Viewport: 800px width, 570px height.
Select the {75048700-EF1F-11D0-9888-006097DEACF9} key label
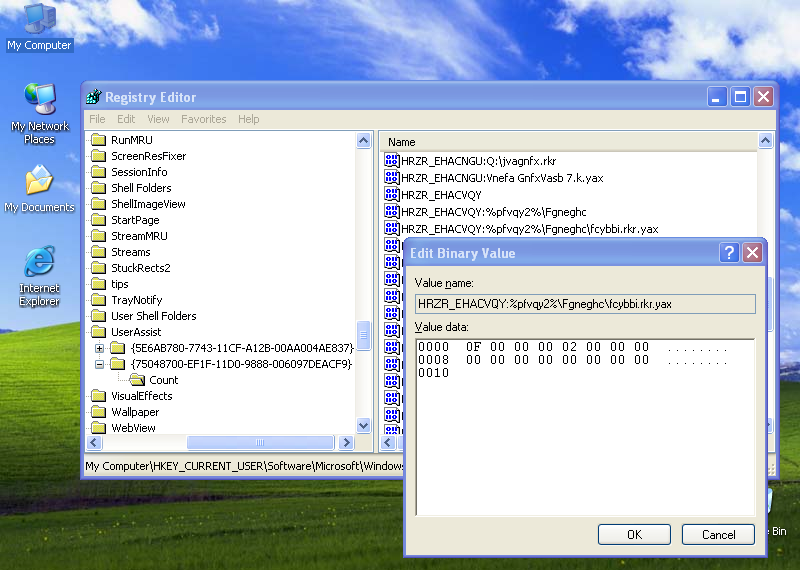click(x=241, y=364)
